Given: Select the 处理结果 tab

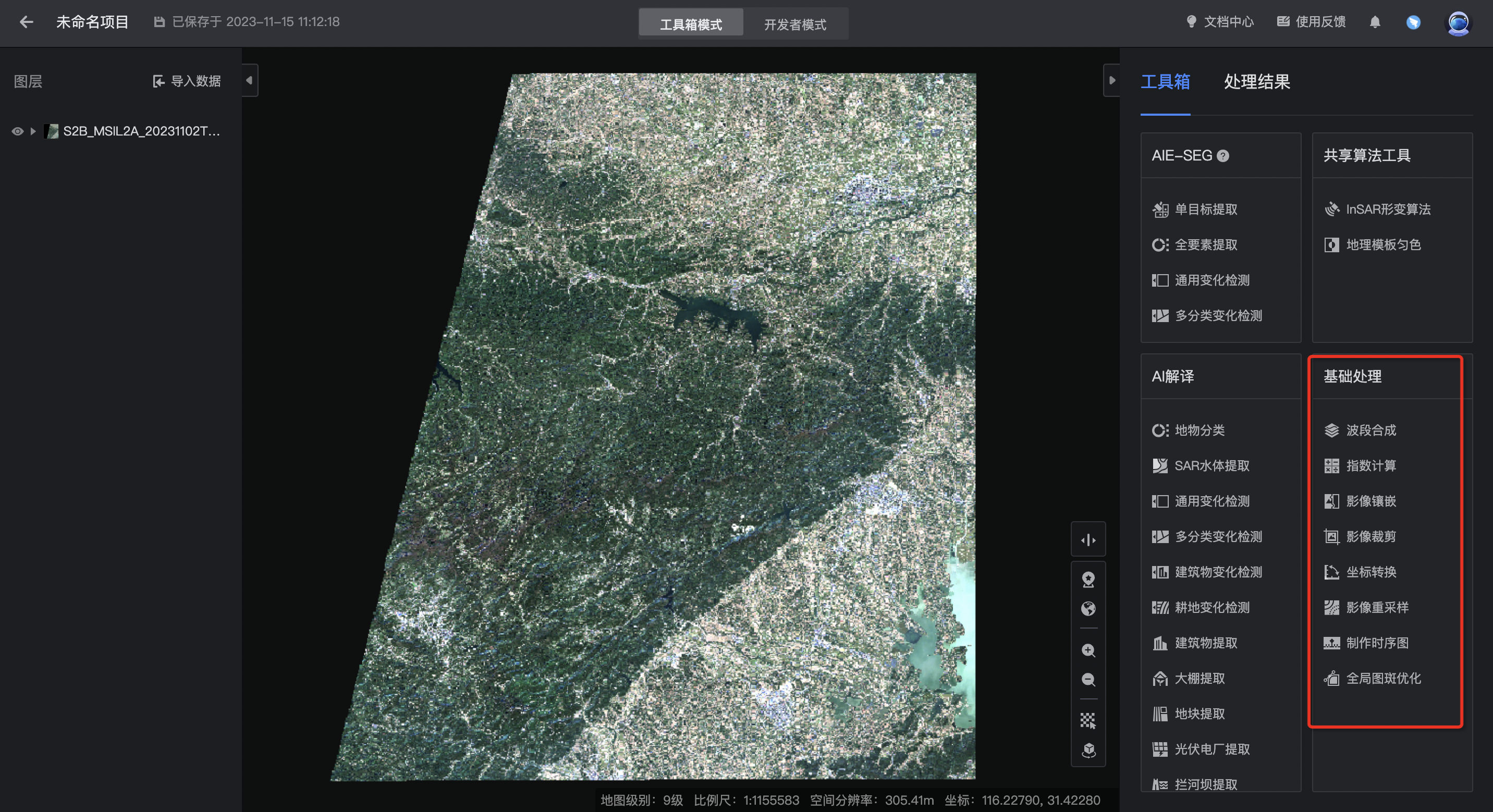Looking at the screenshot, I should coord(1256,82).
